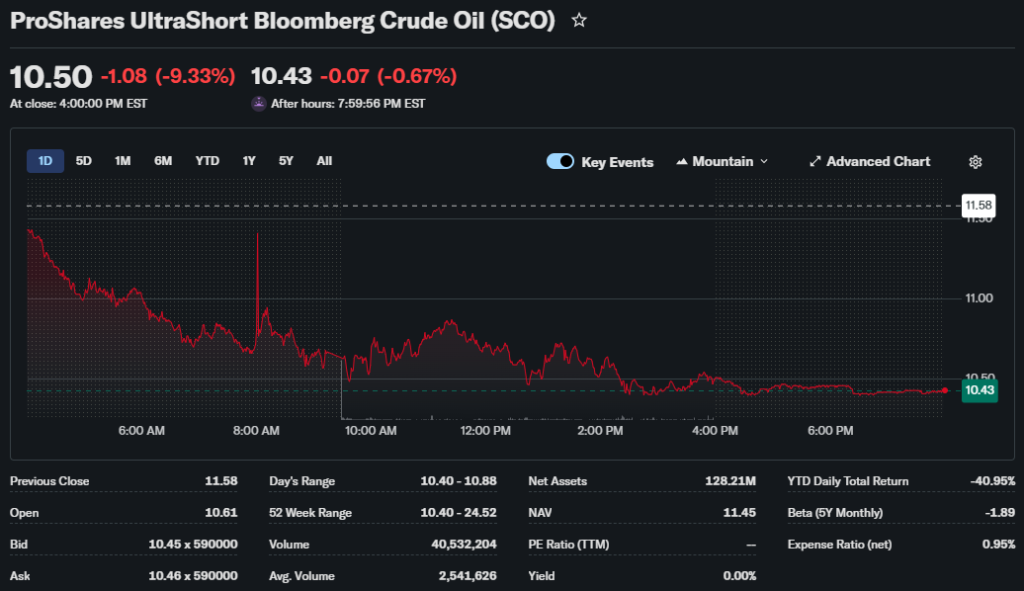Screen dimensions: 1024x591
Task: Select the YTD range tab
Action: coord(207,161)
